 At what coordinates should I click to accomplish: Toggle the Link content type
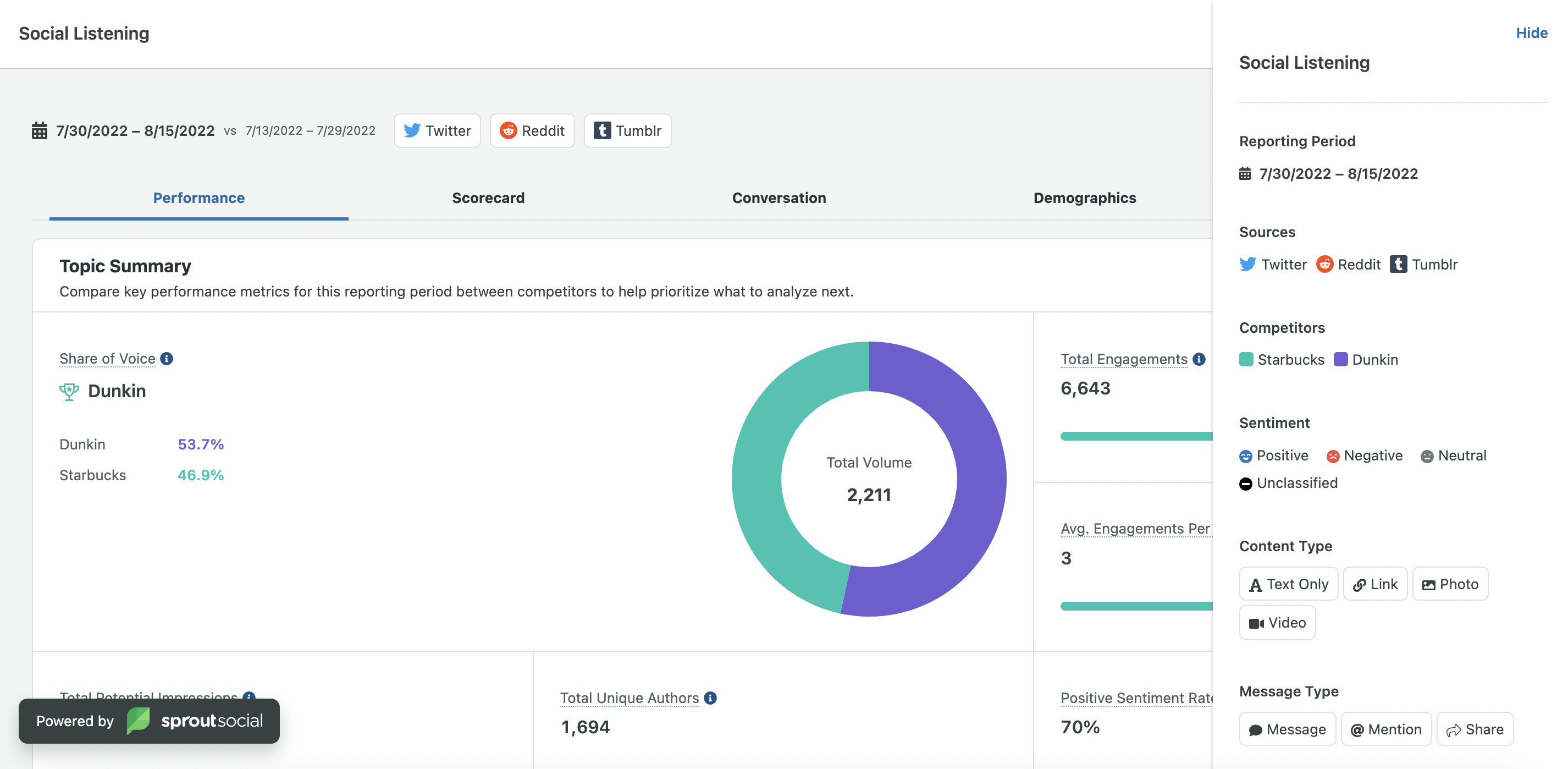(x=1375, y=584)
